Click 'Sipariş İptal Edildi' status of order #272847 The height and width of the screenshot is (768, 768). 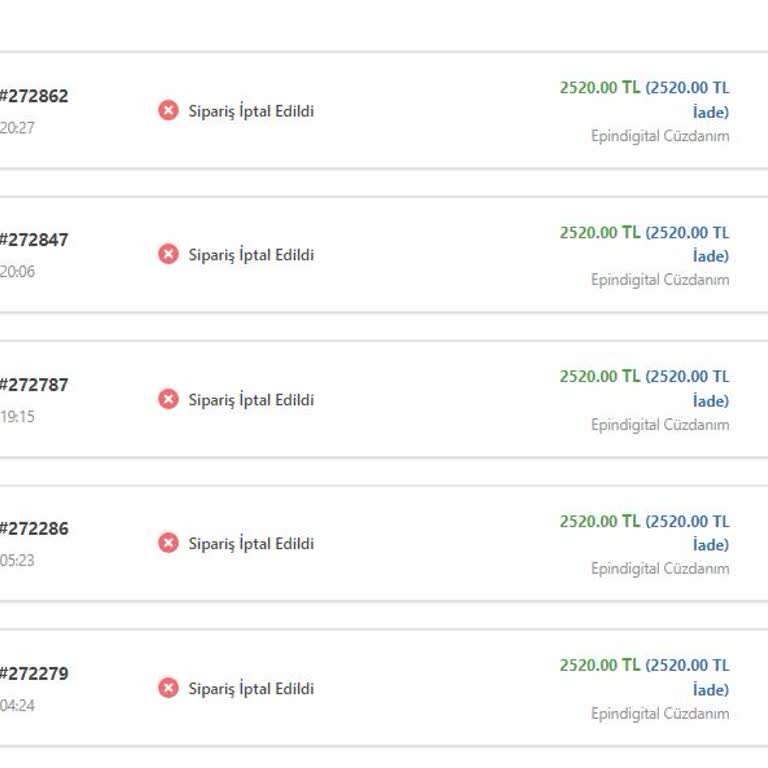pyautogui.click(x=251, y=255)
